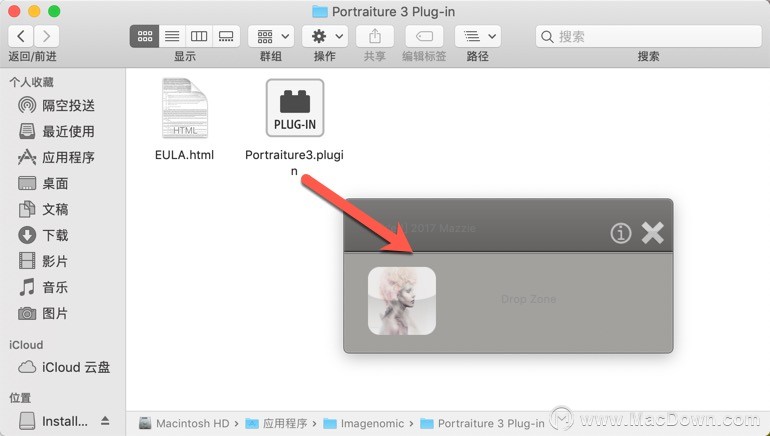770x436 pixels.
Task: Go forward in Finder history
Action: pos(46,36)
